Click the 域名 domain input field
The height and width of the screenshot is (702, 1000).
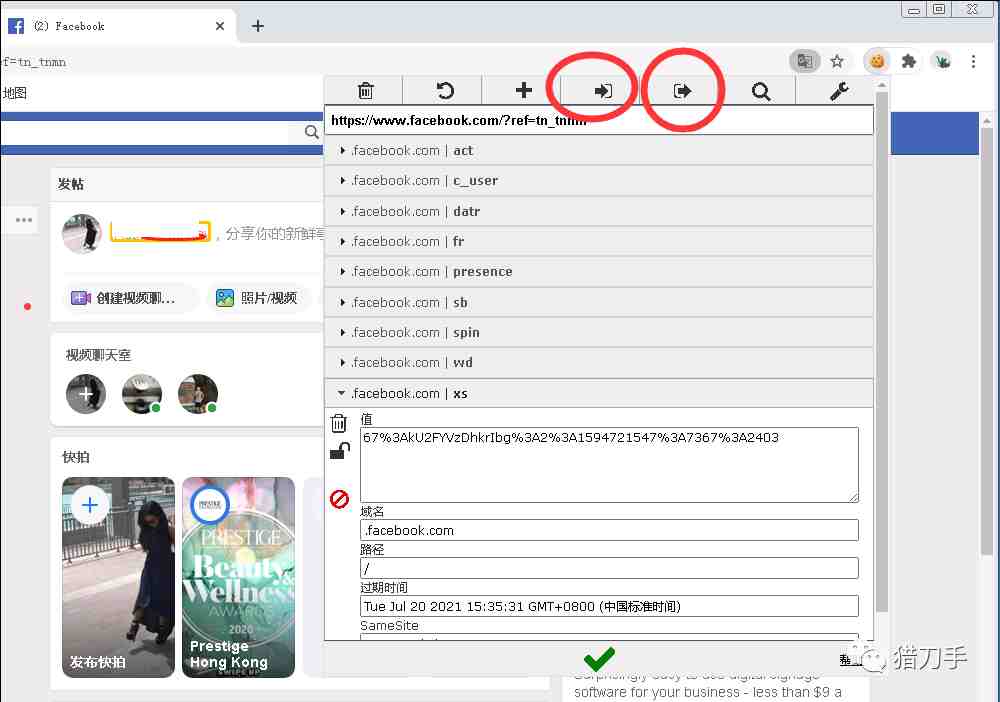click(609, 530)
